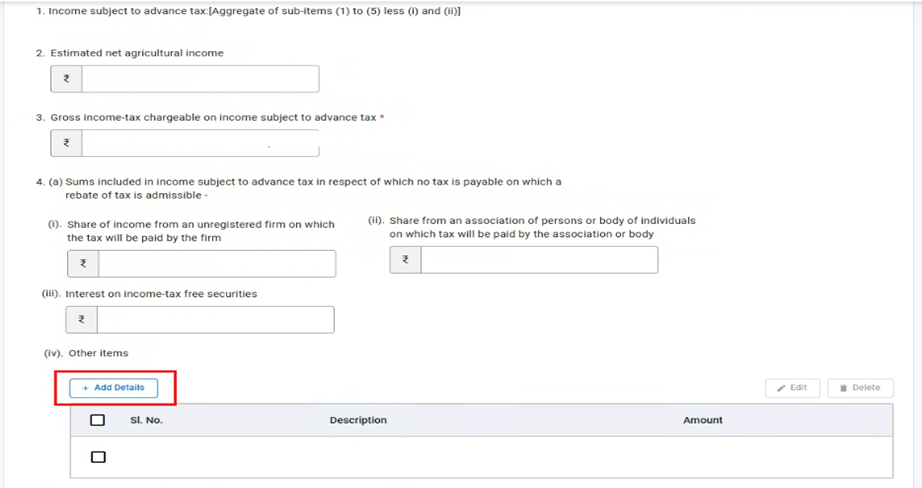Focus the Estimated net agricultural income field
Viewport: 922px width, 488px height.
tap(200, 79)
